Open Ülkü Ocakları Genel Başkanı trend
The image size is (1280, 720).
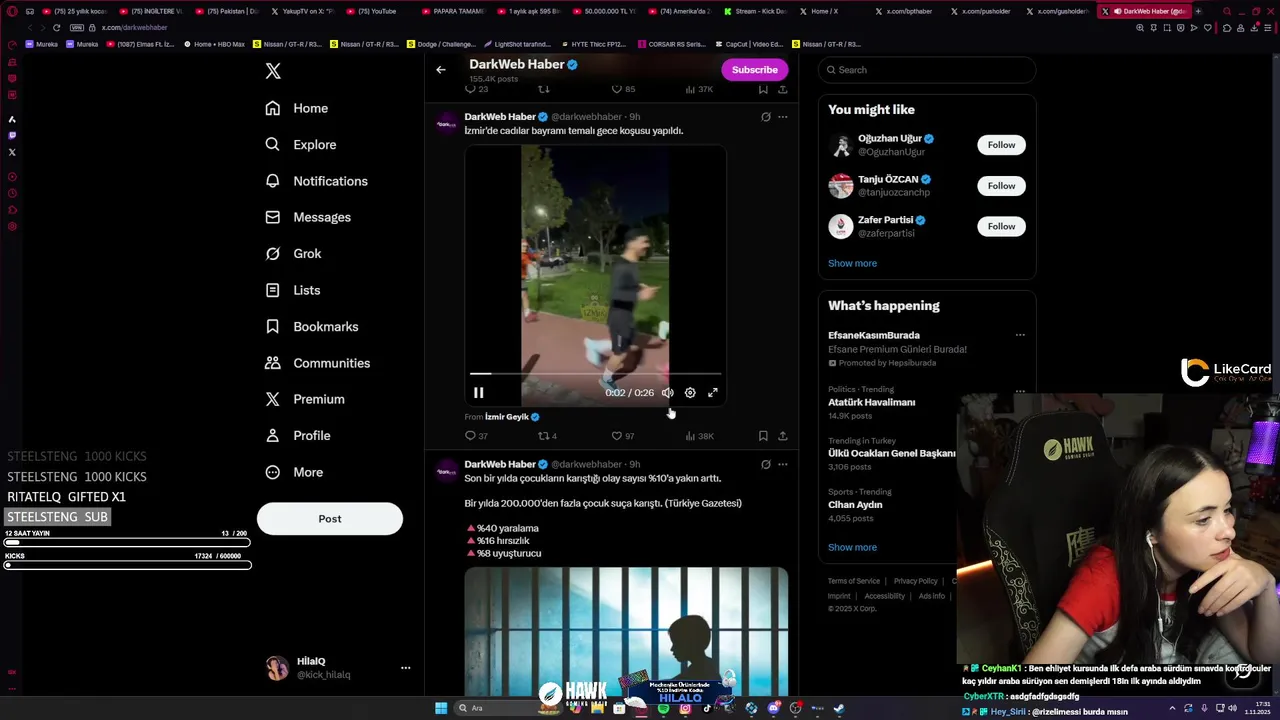tap(892, 453)
